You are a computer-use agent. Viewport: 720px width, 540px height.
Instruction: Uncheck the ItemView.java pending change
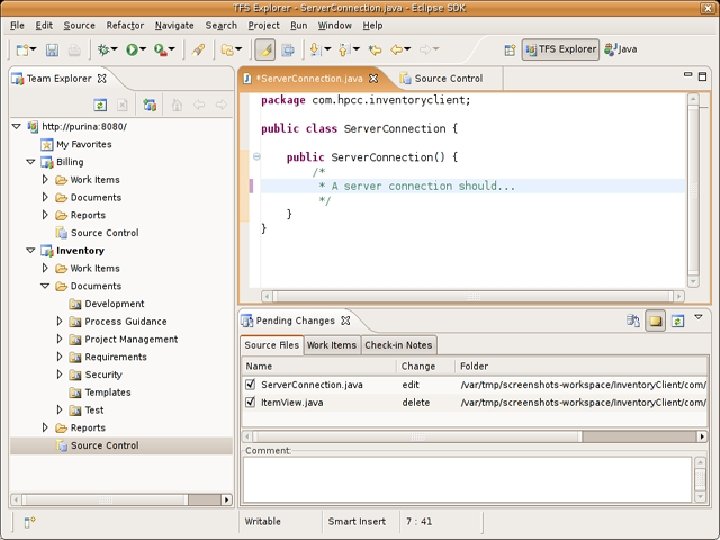pos(250,402)
